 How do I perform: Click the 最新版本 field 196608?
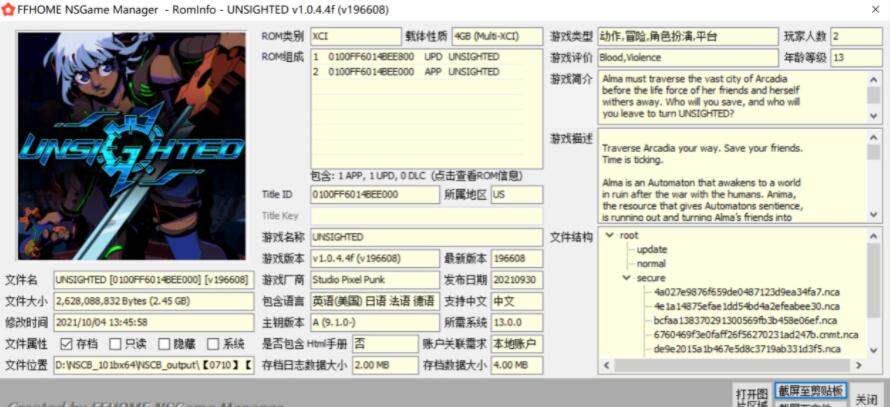(x=517, y=258)
